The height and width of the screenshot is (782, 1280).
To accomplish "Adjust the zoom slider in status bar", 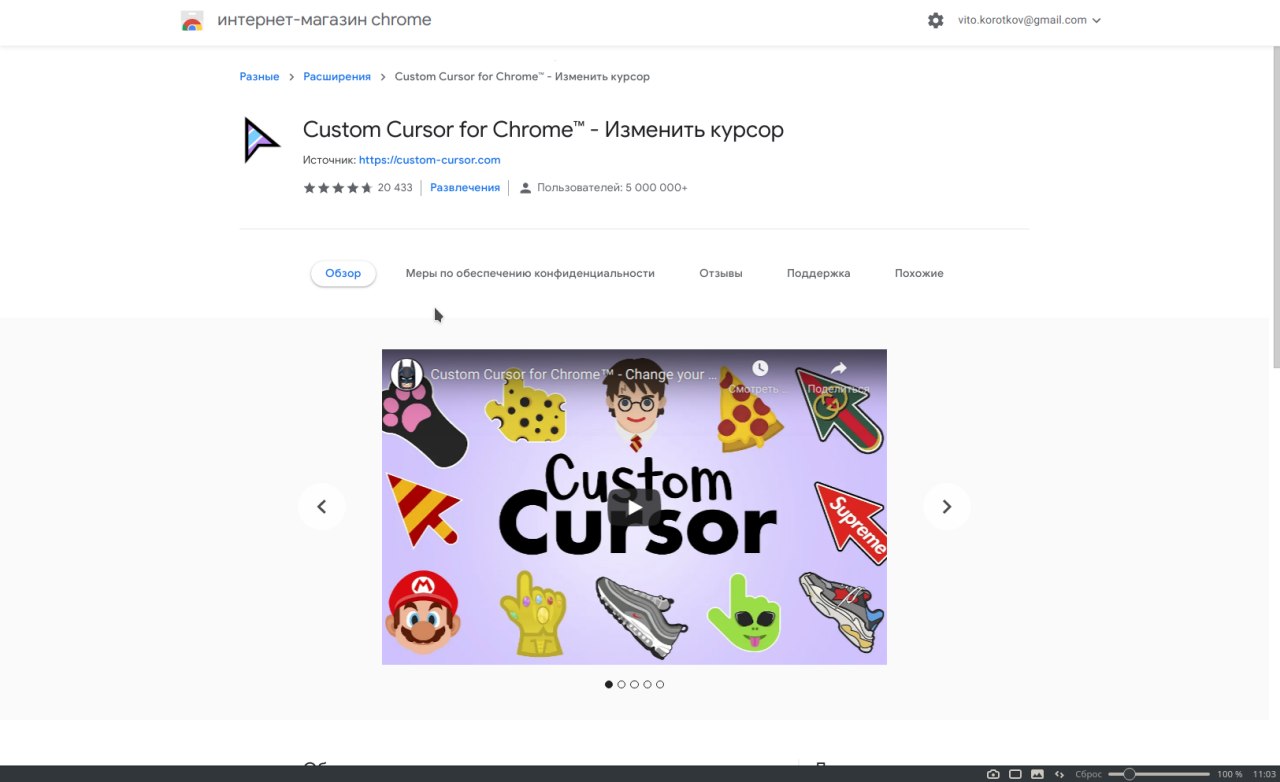I will (1159, 774).
